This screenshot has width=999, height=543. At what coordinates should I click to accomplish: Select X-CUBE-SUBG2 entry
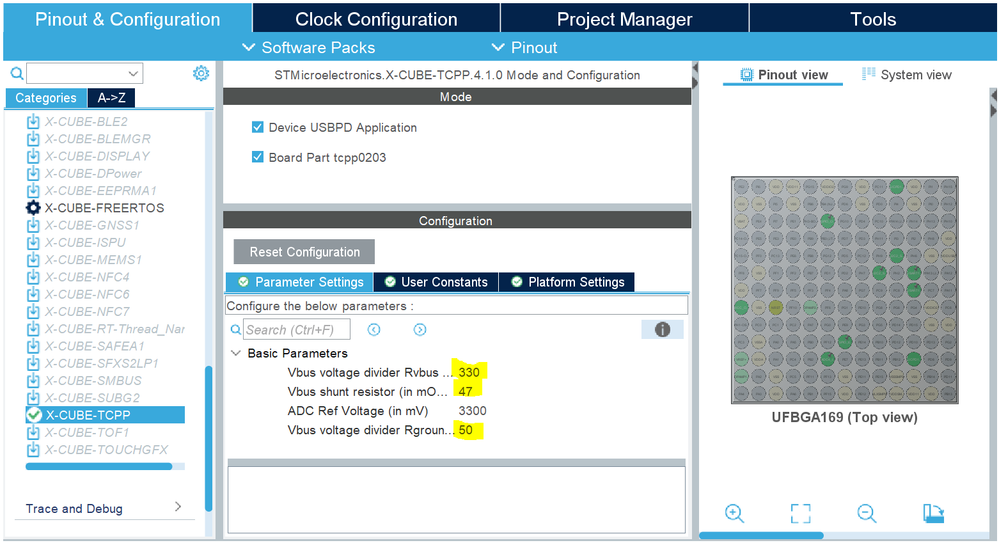point(92,398)
